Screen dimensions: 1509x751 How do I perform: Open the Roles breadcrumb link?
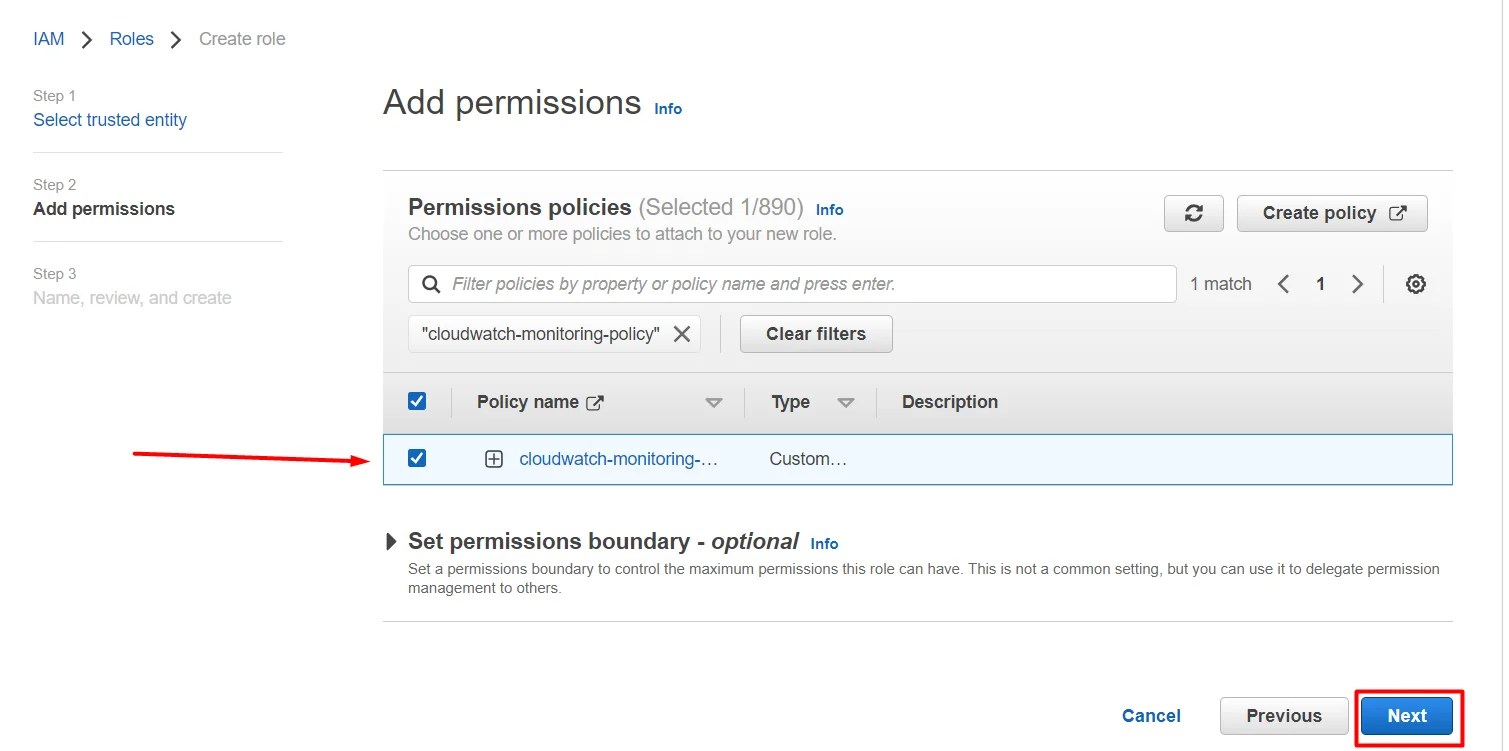[x=131, y=38]
